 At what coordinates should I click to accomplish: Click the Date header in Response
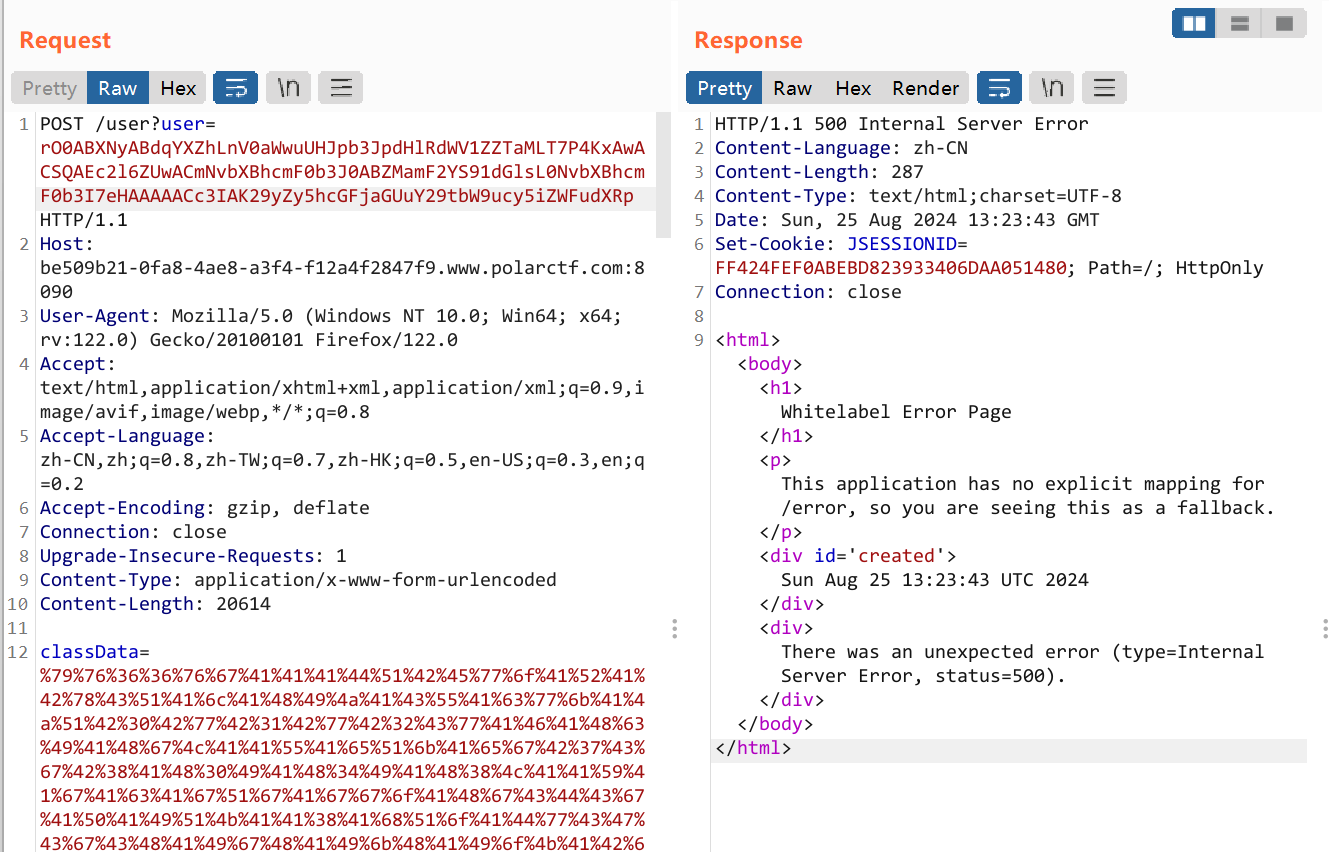906,220
